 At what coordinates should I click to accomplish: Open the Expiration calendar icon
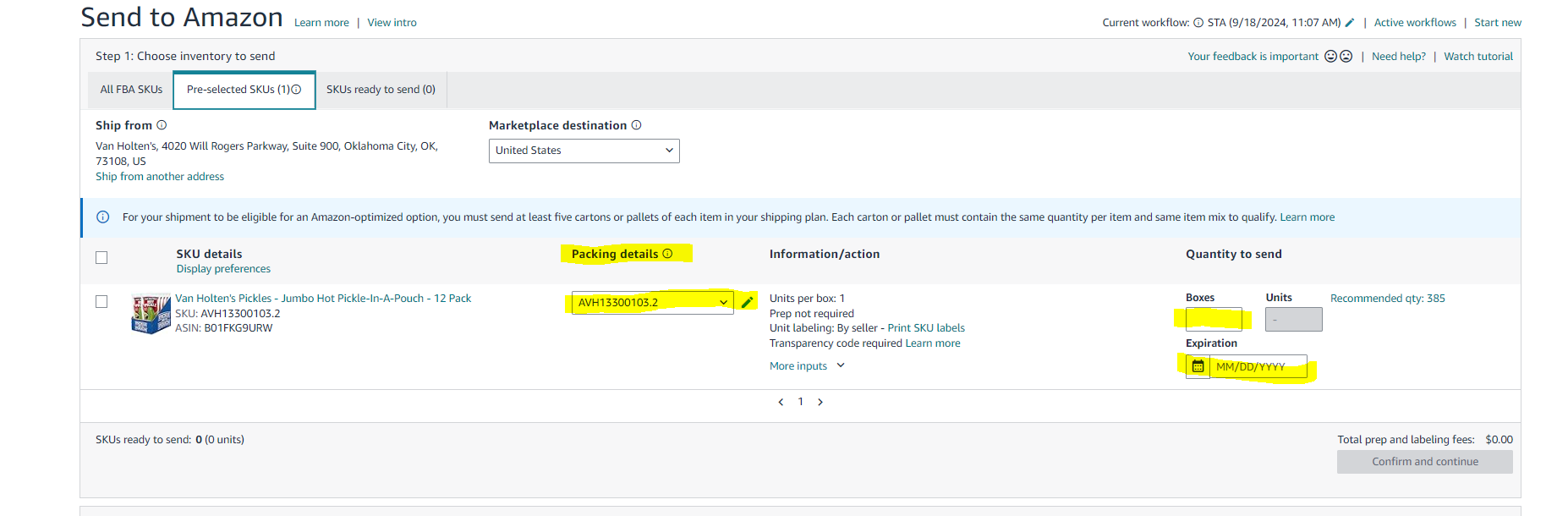click(1198, 366)
